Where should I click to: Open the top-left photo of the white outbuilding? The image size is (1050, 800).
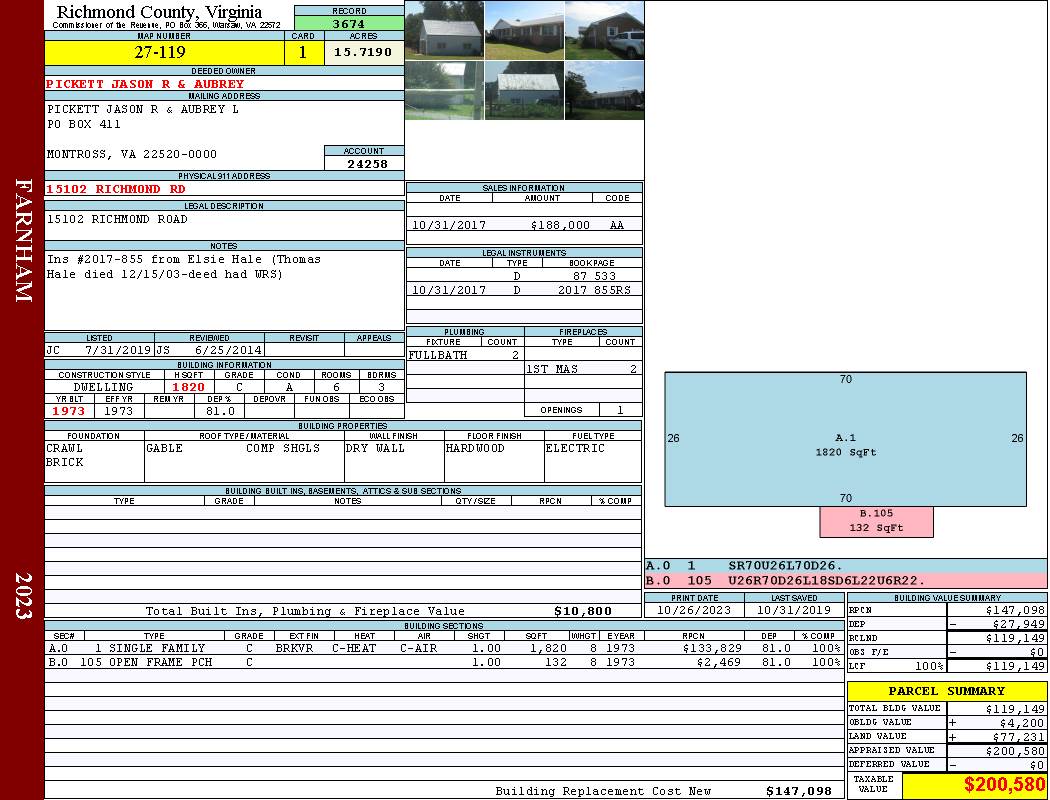pyautogui.click(x=444, y=30)
